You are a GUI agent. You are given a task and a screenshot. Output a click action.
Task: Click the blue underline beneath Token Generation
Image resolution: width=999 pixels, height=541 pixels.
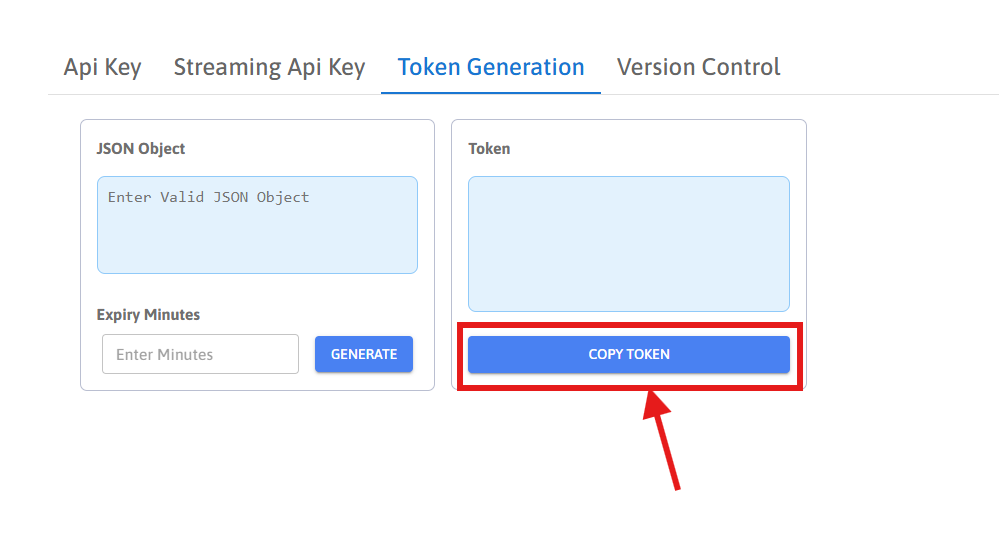(490, 93)
